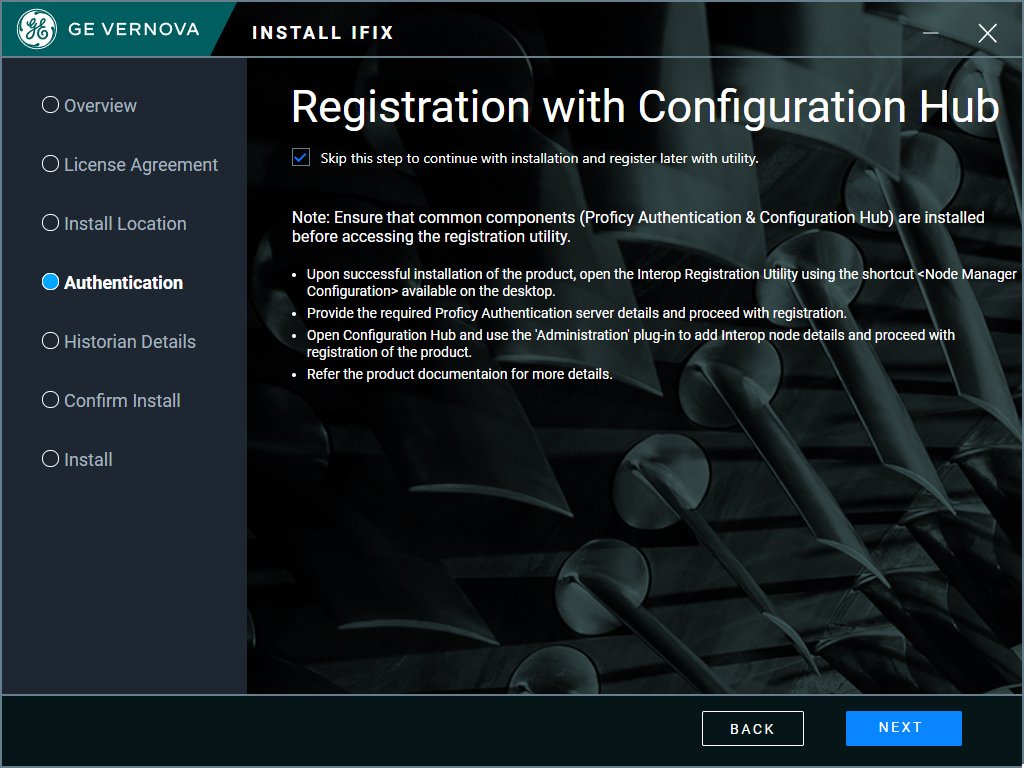
Task: Click the INSTALL IFIX title text
Action: point(323,33)
